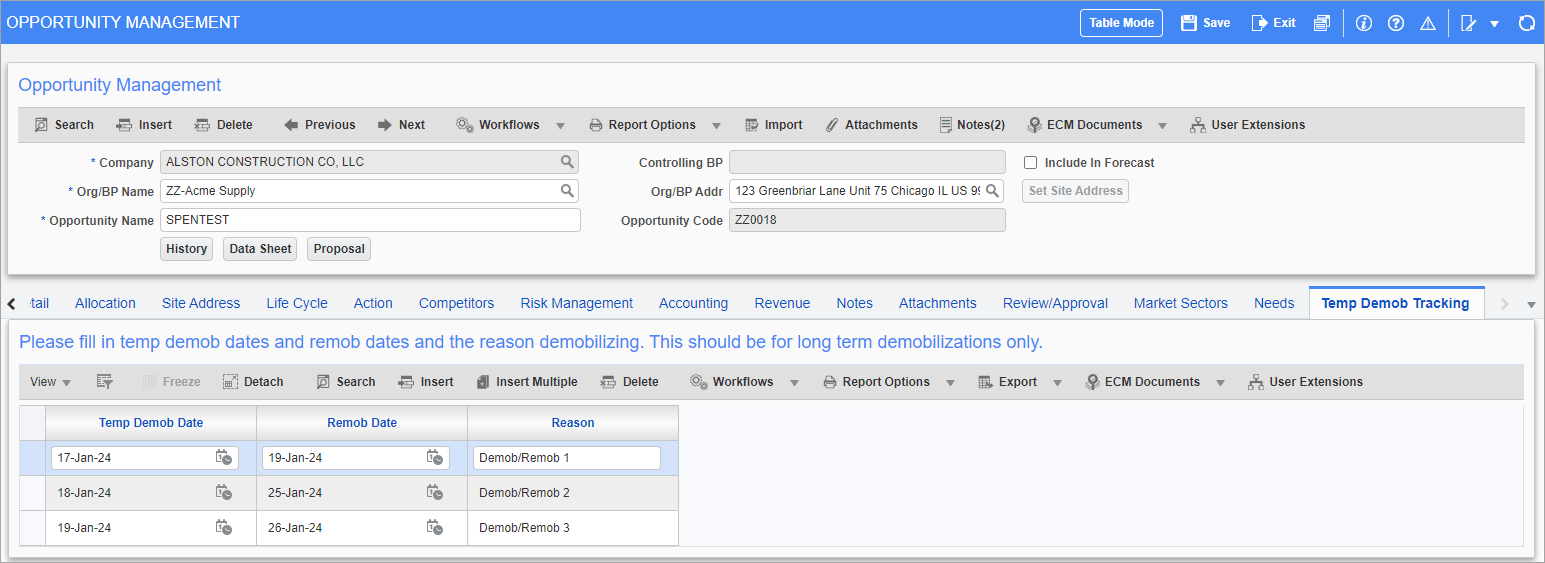Open grid toolbar User Extensions
Viewport: 1545px width, 563px height.
click(1305, 382)
